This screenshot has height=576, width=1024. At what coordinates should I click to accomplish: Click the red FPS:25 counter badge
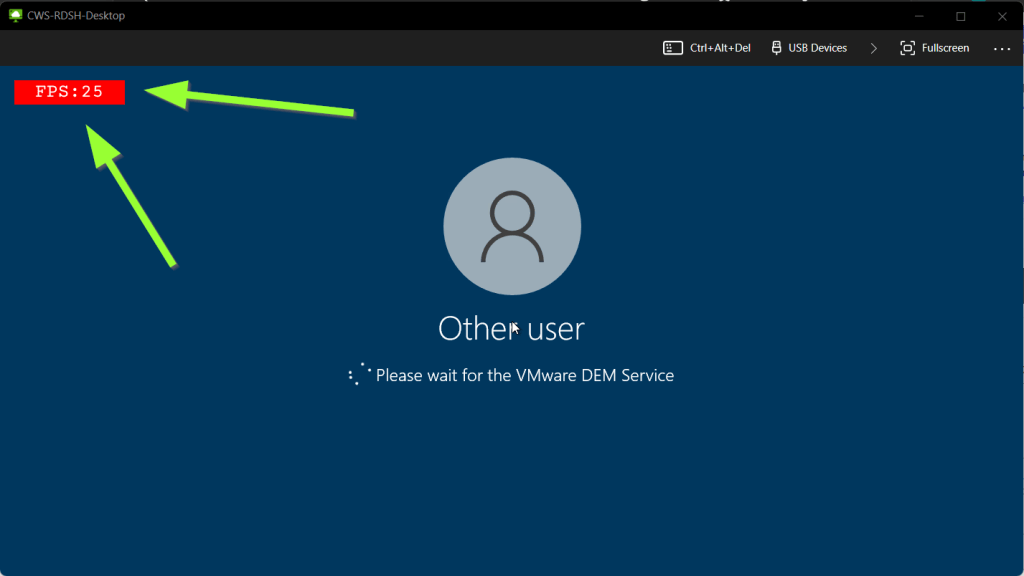tap(68, 92)
